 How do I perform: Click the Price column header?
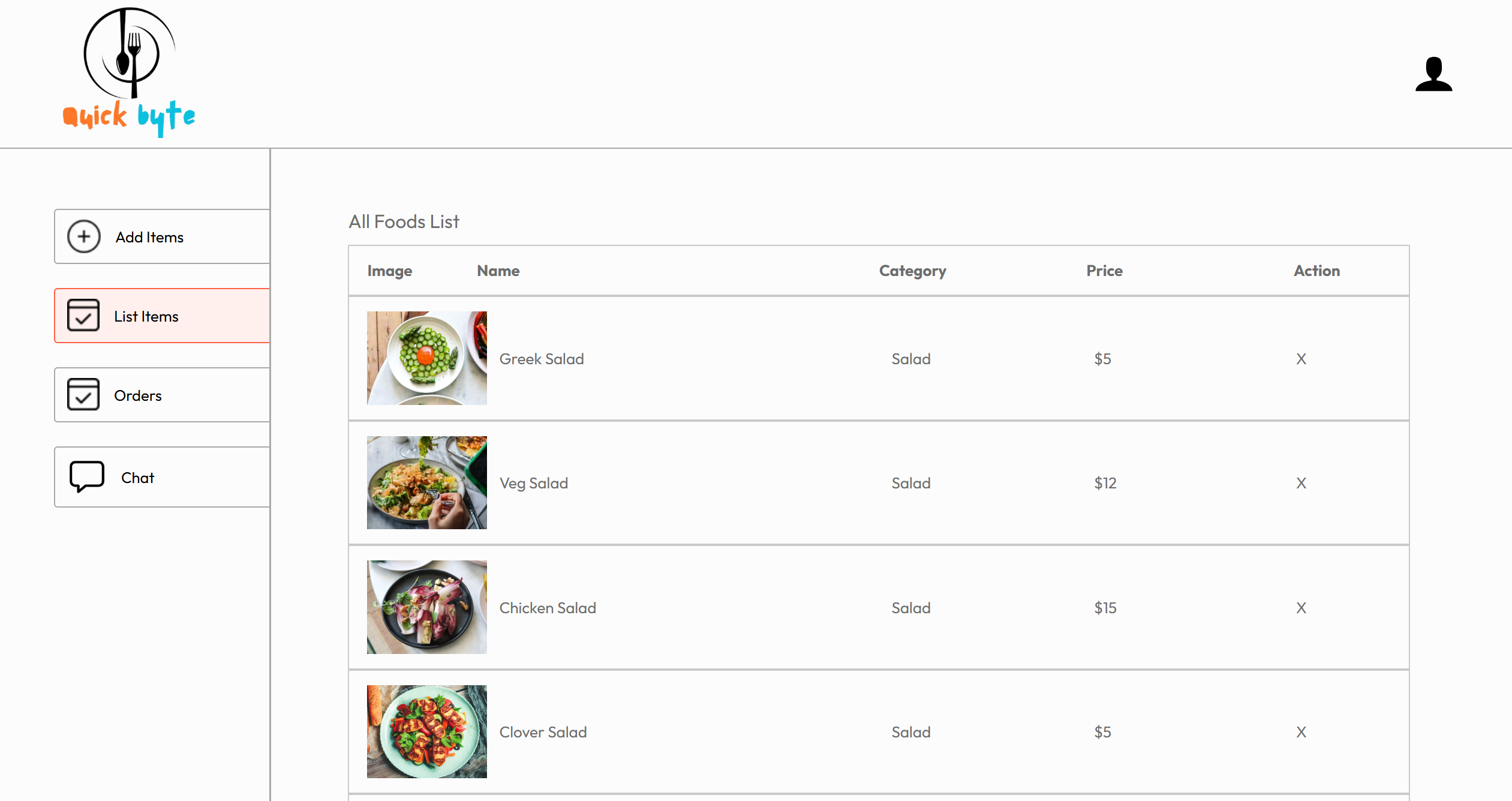coord(1104,271)
